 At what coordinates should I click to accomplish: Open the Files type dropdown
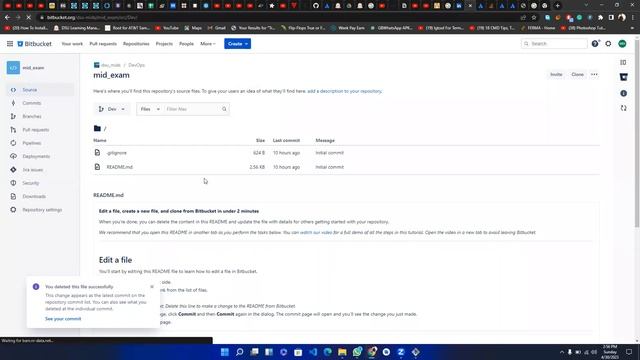[x=149, y=109]
